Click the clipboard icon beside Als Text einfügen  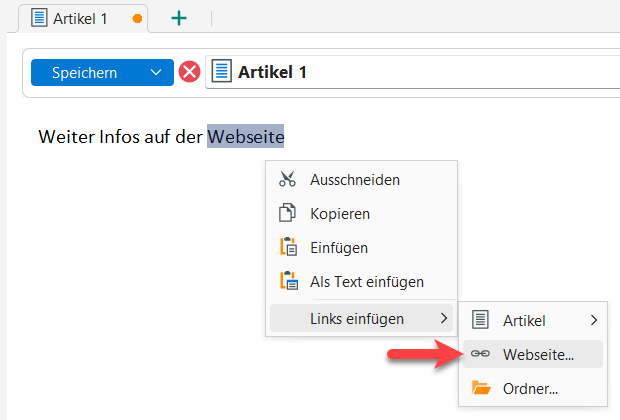pyautogui.click(x=288, y=282)
